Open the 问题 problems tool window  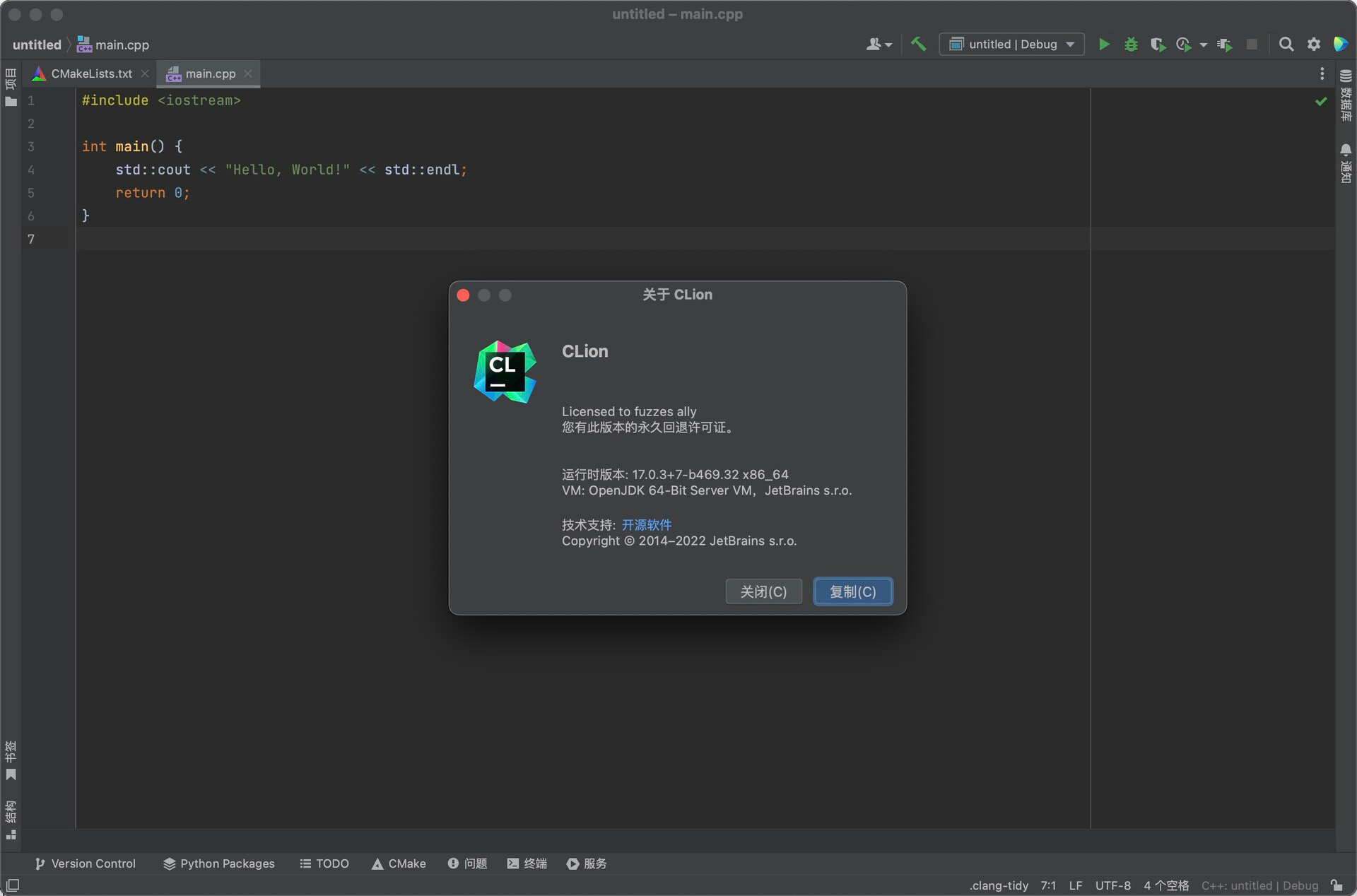[467, 863]
